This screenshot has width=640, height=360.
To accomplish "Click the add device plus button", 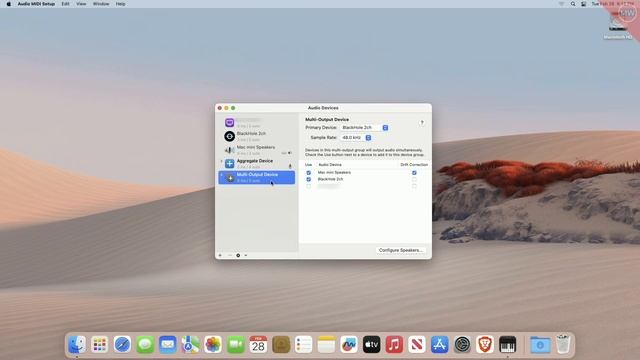I will pyautogui.click(x=220, y=256).
